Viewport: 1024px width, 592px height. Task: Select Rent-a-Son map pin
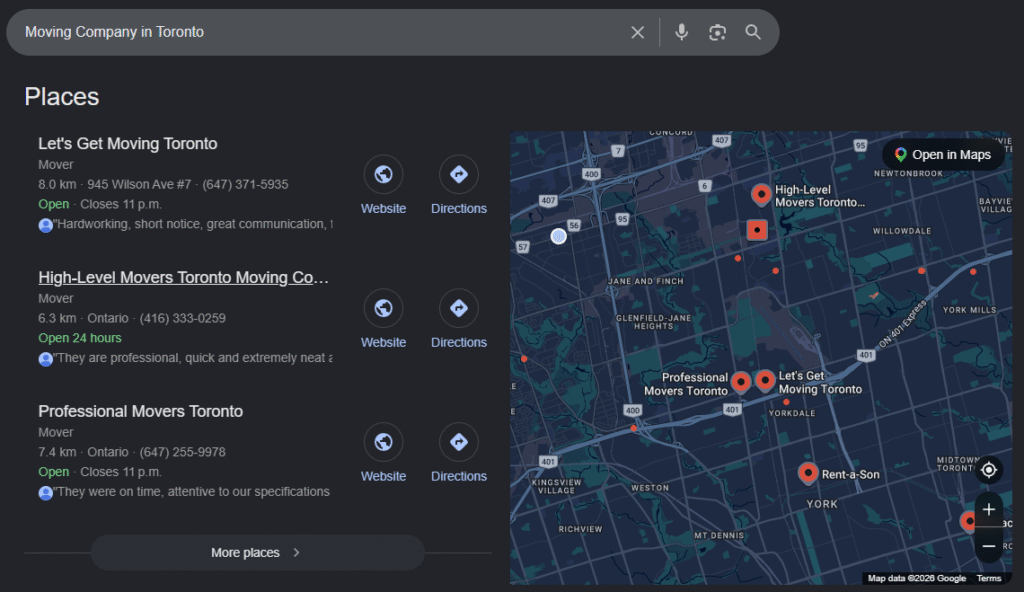tap(808, 472)
